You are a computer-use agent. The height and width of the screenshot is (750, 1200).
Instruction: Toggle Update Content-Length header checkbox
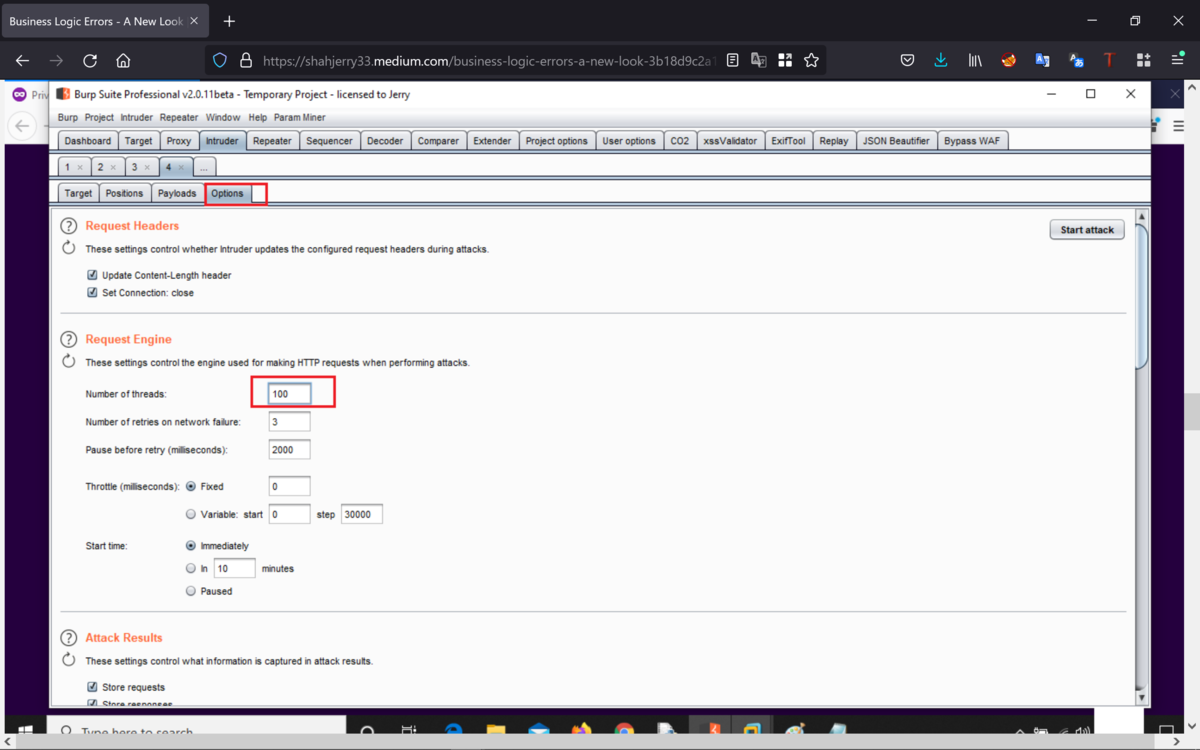92,275
